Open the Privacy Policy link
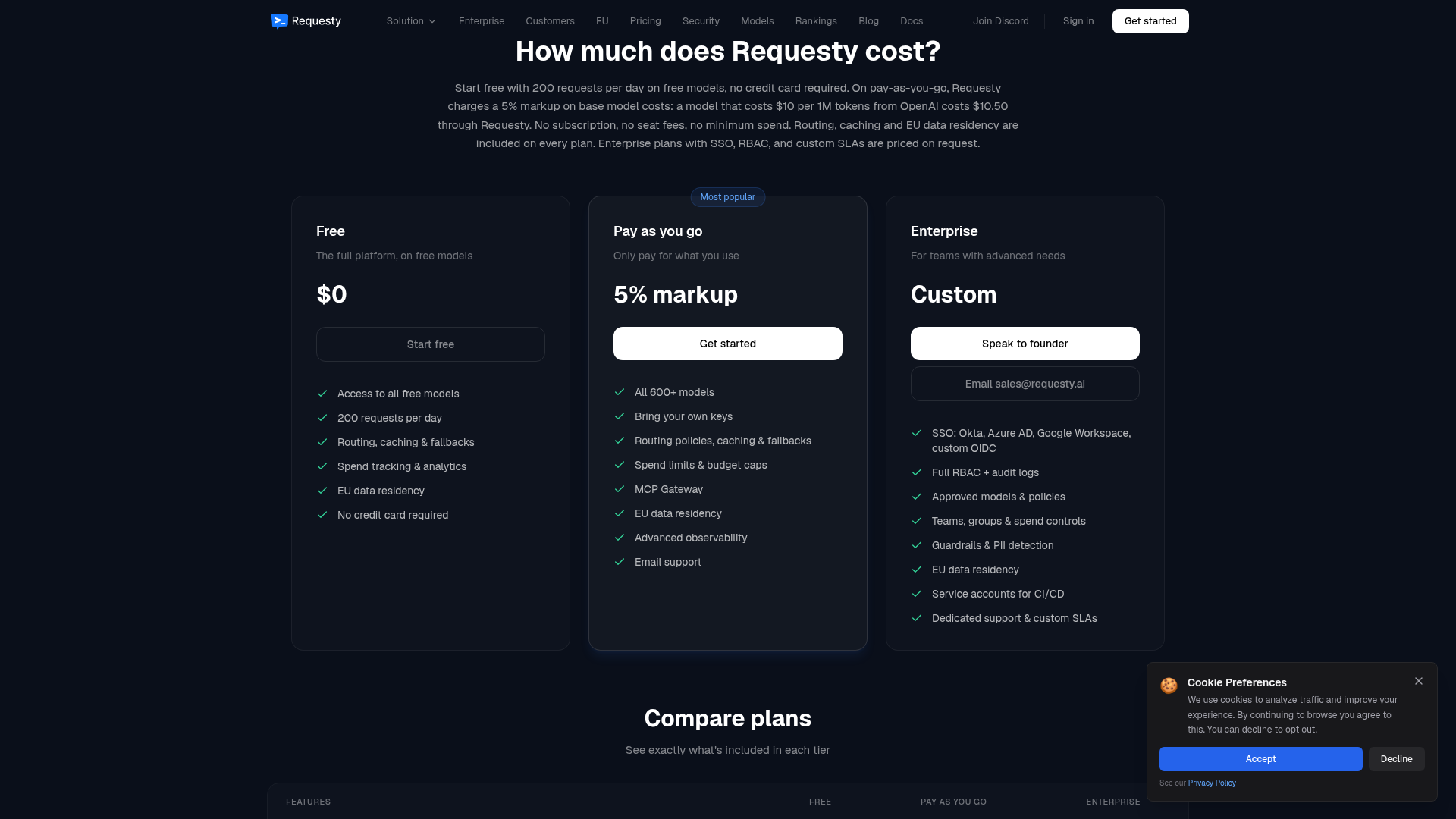Image resolution: width=1456 pixels, height=819 pixels. 1212,783
